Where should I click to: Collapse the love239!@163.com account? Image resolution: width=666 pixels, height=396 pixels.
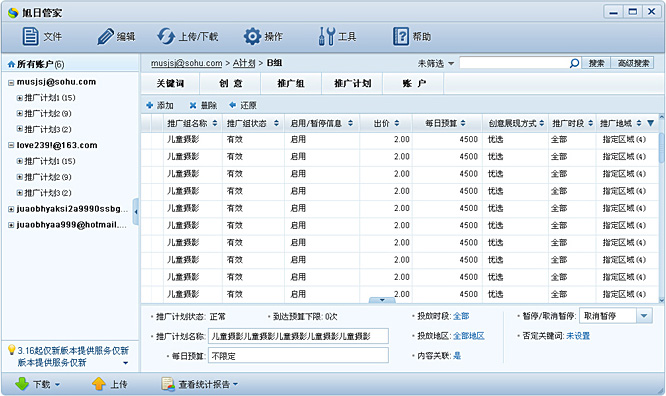[11, 146]
